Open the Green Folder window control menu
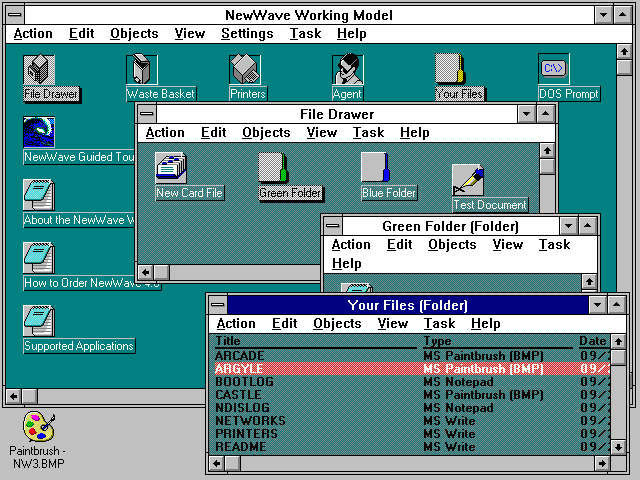Image resolution: width=640 pixels, height=480 pixels. 331,227
